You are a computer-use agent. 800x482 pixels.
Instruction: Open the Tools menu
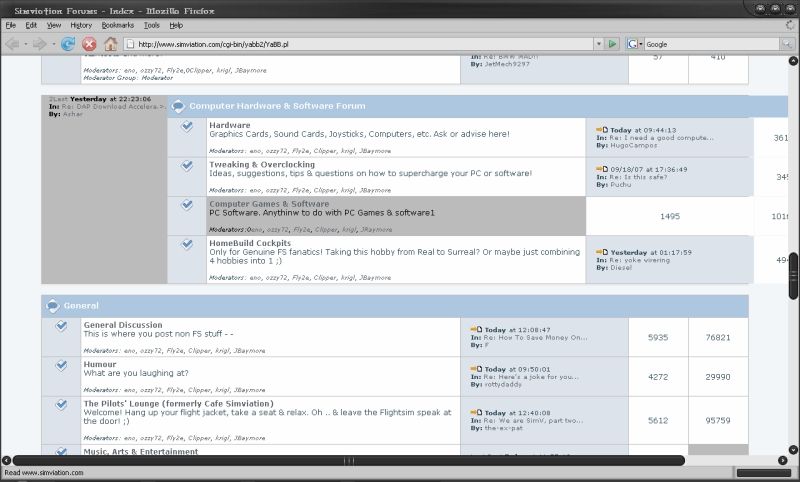(x=151, y=24)
